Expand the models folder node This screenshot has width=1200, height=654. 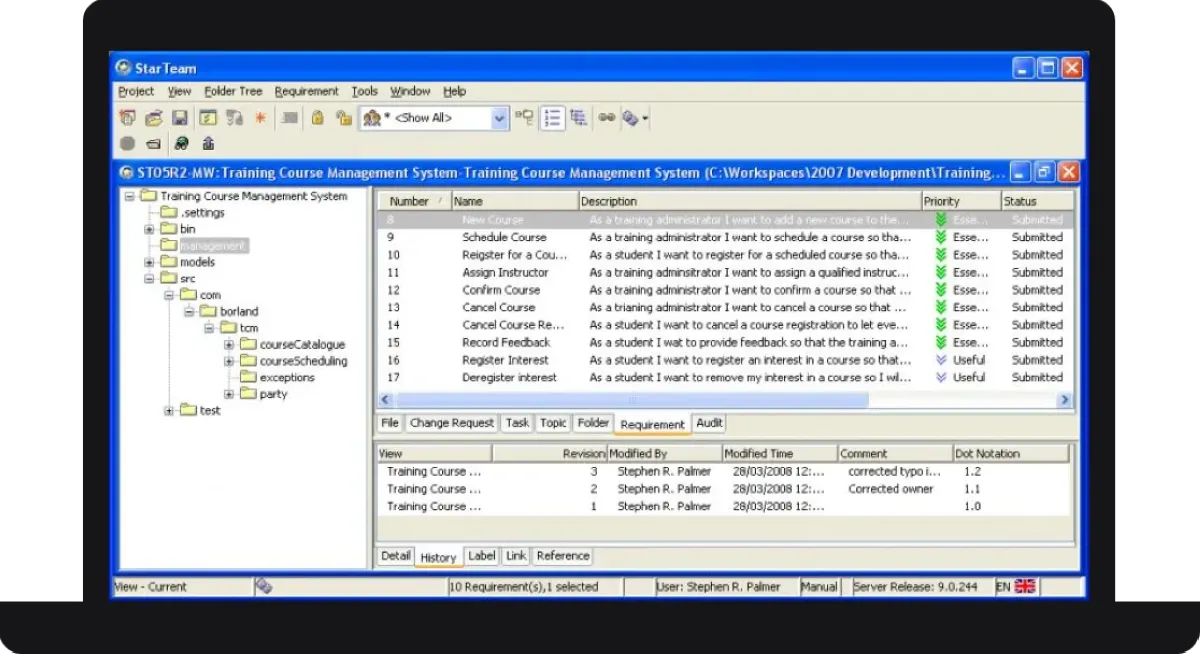pyautogui.click(x=149, y=262)
